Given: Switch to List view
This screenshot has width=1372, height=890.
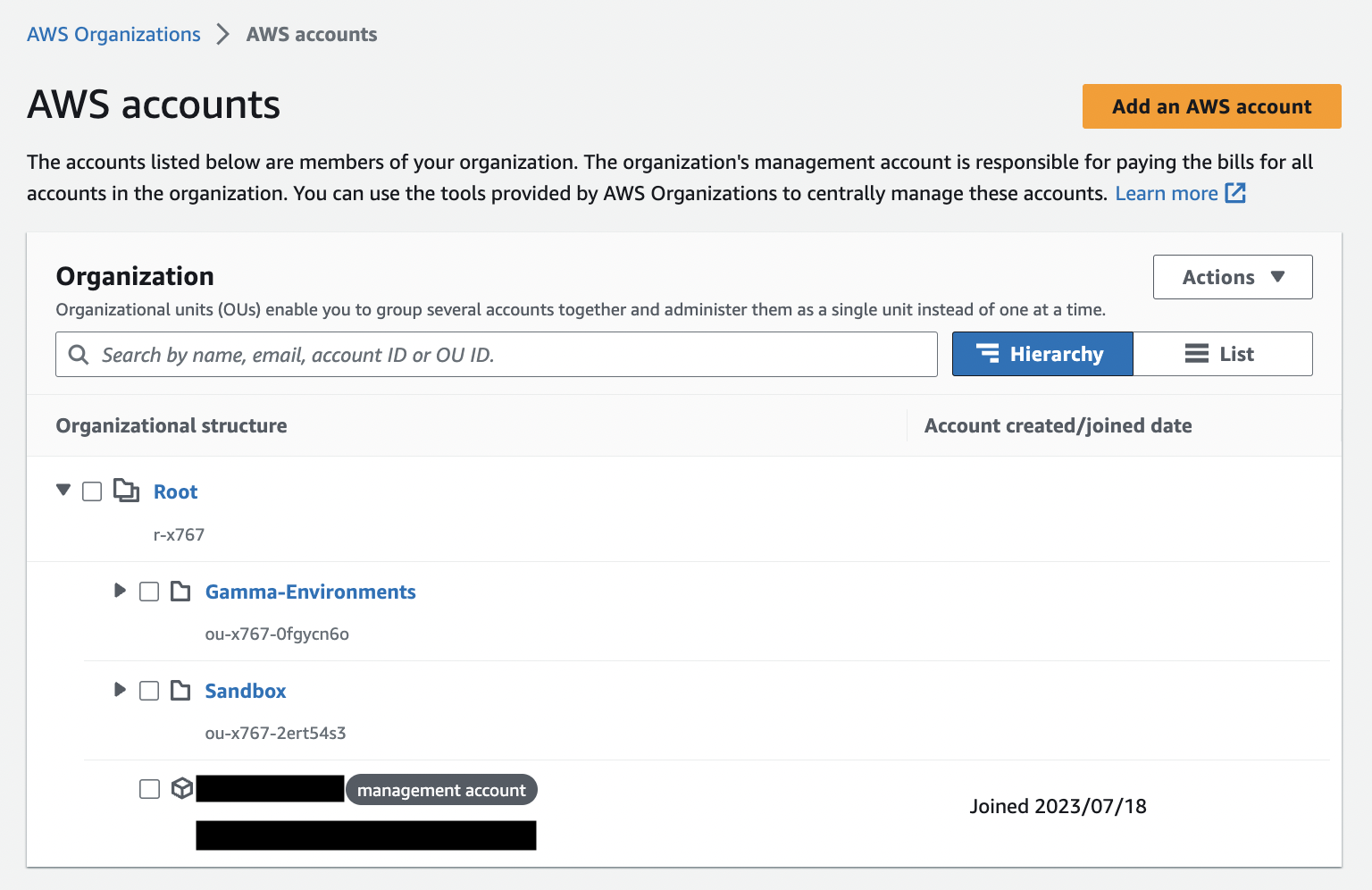Looking at the screenshot, I should [x=1222, y=354].
